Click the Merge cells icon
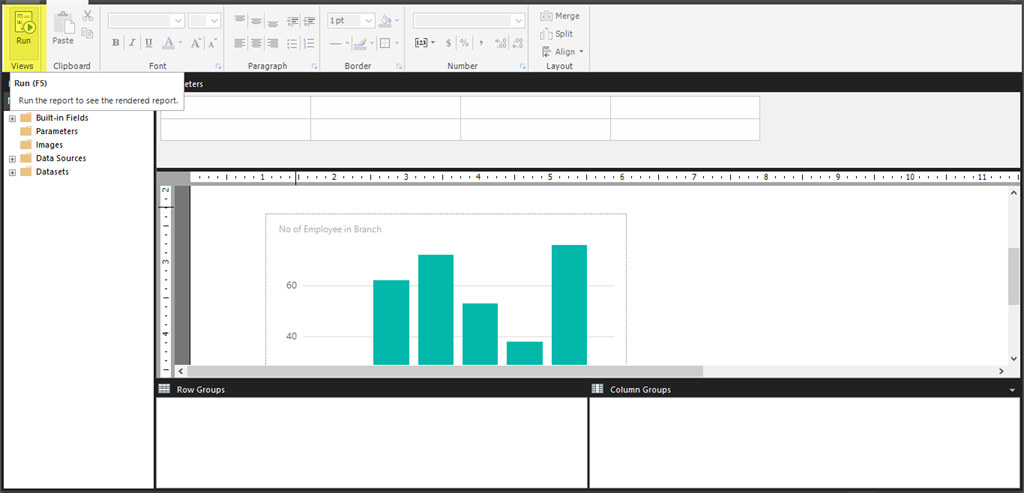 pyautogui.click(x=547, y=16)
